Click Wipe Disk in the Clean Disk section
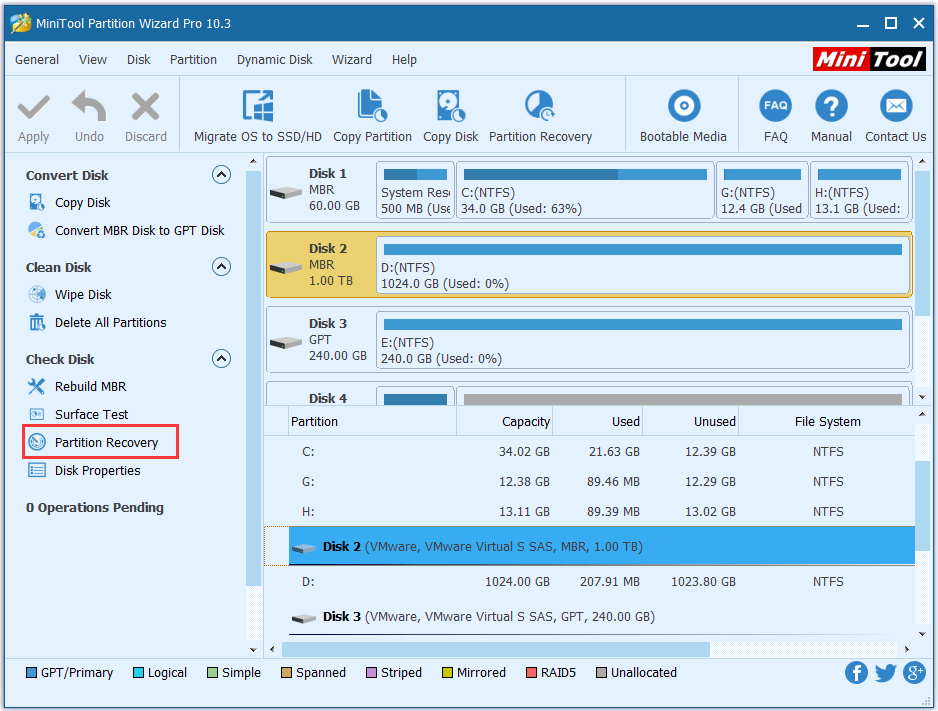This screenshot has width=938, height=711. pyautogui.click(x=83, y=295)
